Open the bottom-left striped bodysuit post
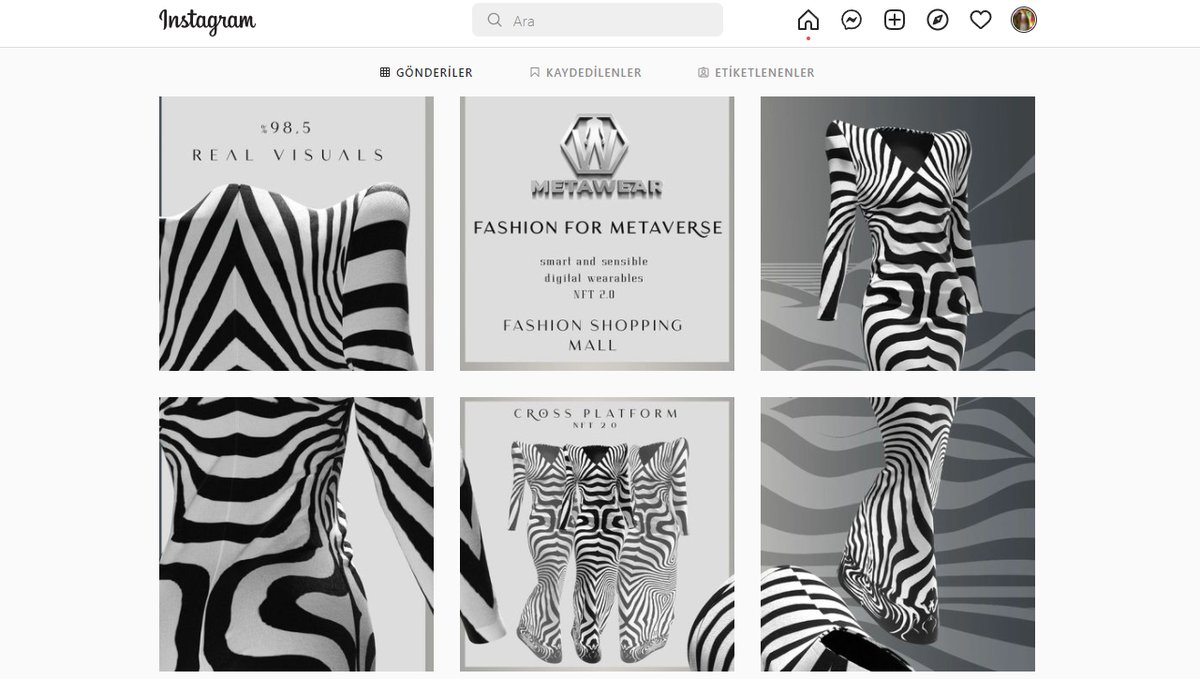 tap(295, 537)
